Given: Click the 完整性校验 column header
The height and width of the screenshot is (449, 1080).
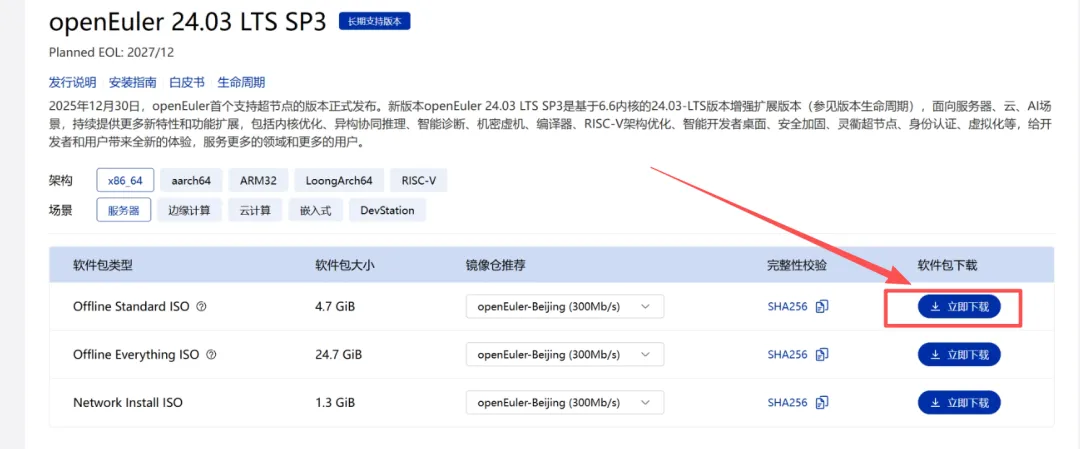Looking at the screenshot, I should pos(797,264).
